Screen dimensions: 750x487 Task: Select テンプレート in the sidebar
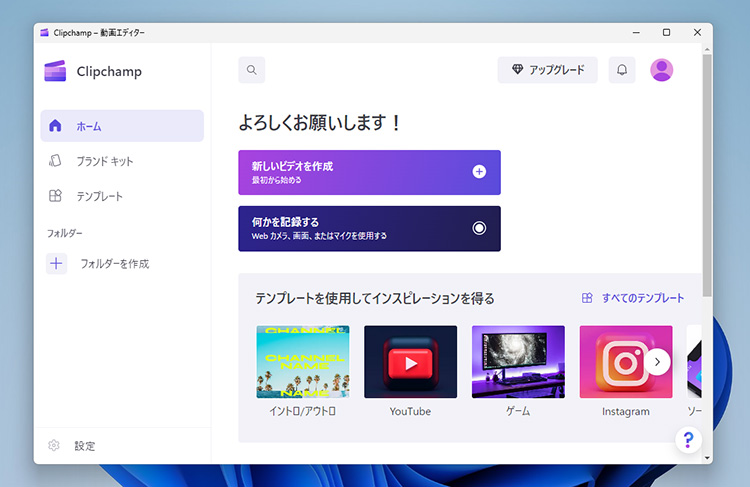pos(99,196)
